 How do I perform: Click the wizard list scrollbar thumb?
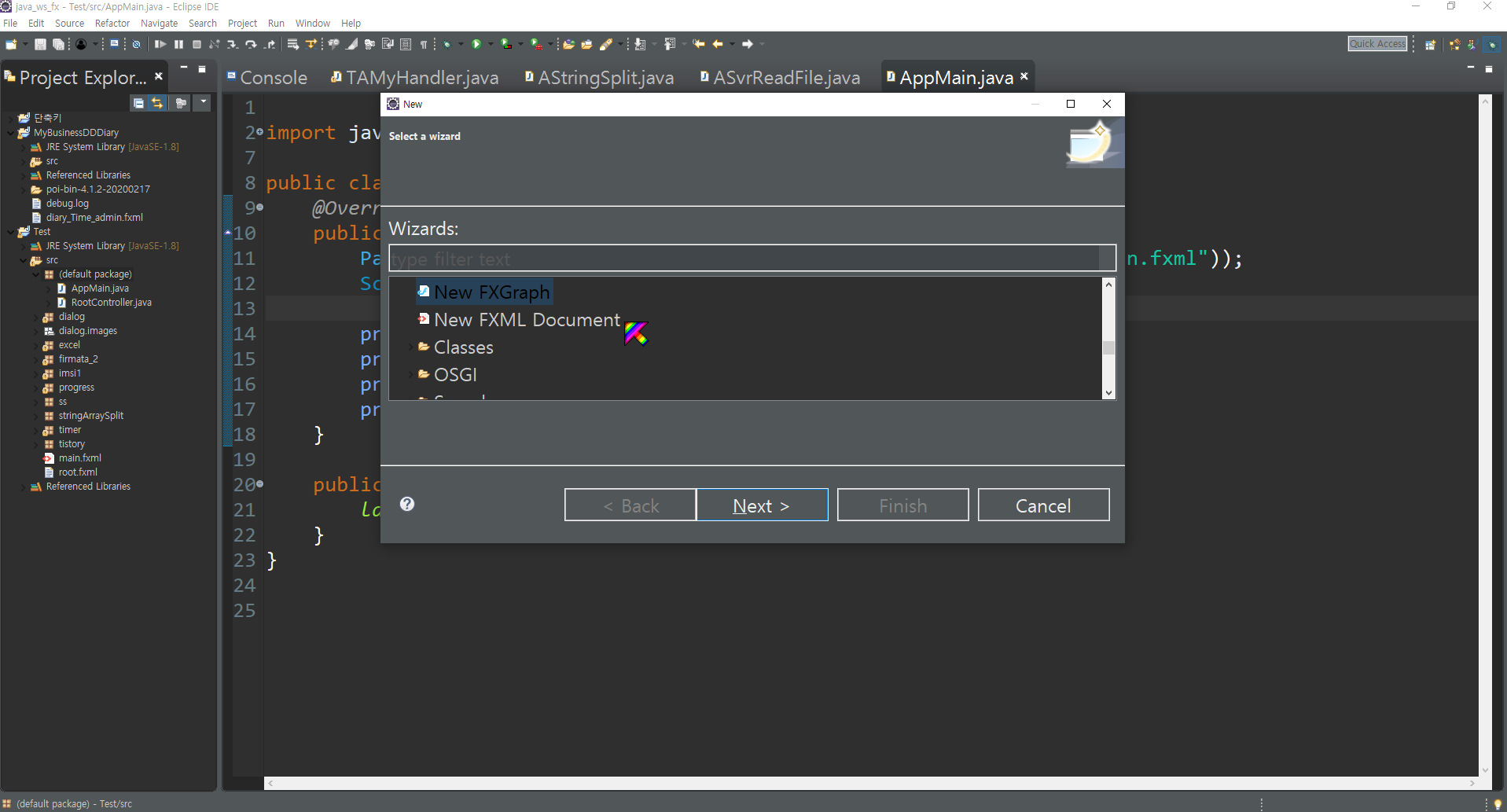(1108, 347)
